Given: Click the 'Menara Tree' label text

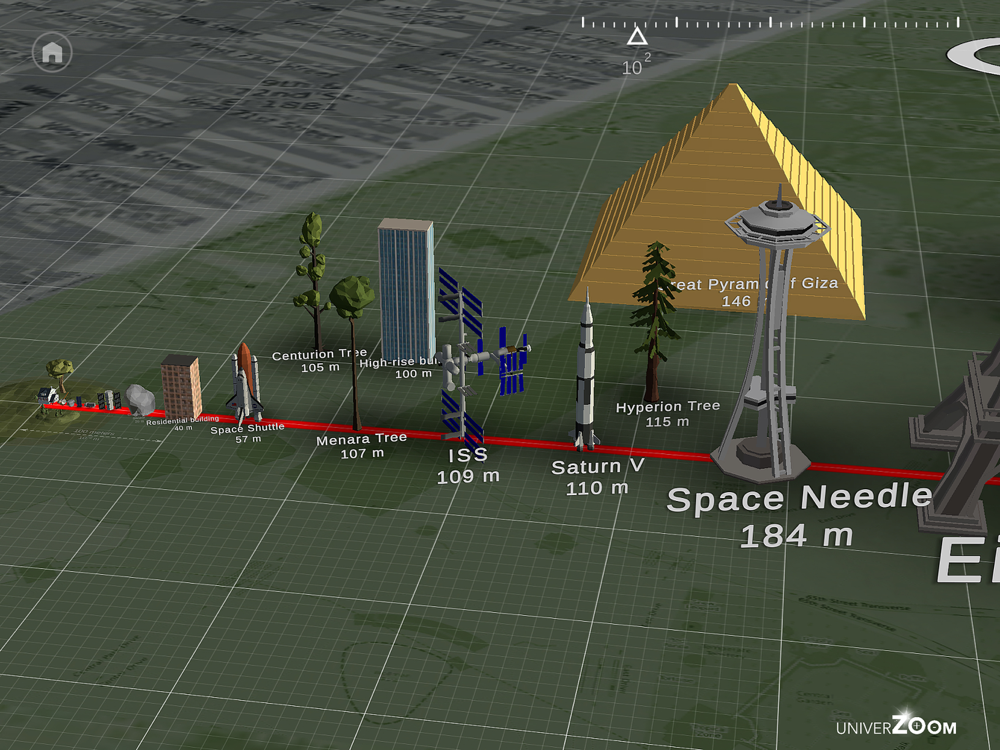Looking at the screenshot, I should pos(362,439).
